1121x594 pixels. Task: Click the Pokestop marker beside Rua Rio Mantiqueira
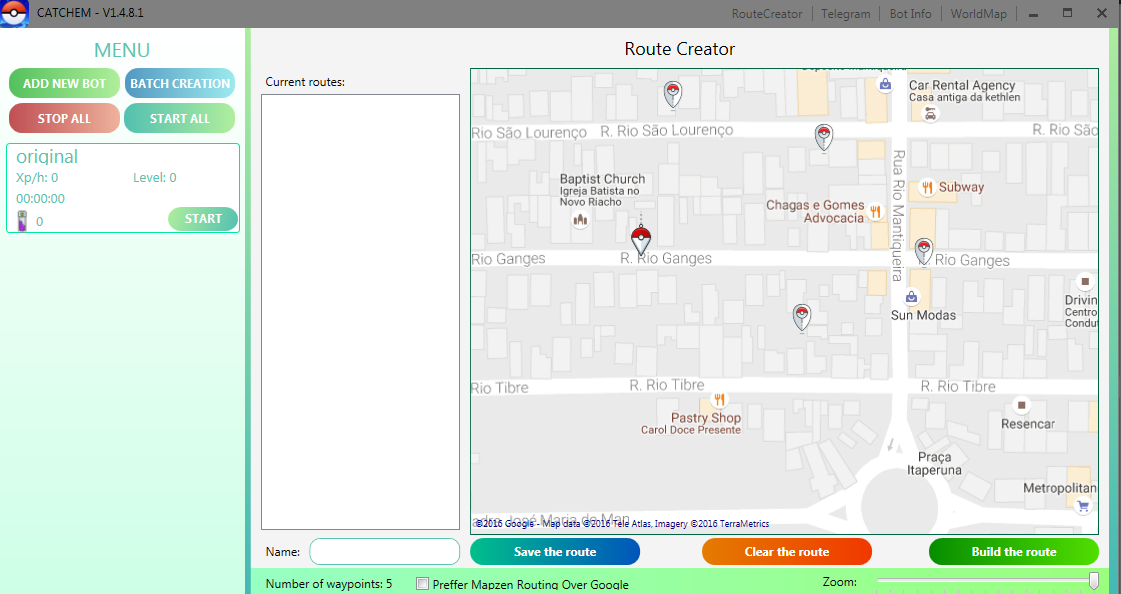(x=924, y=252)
